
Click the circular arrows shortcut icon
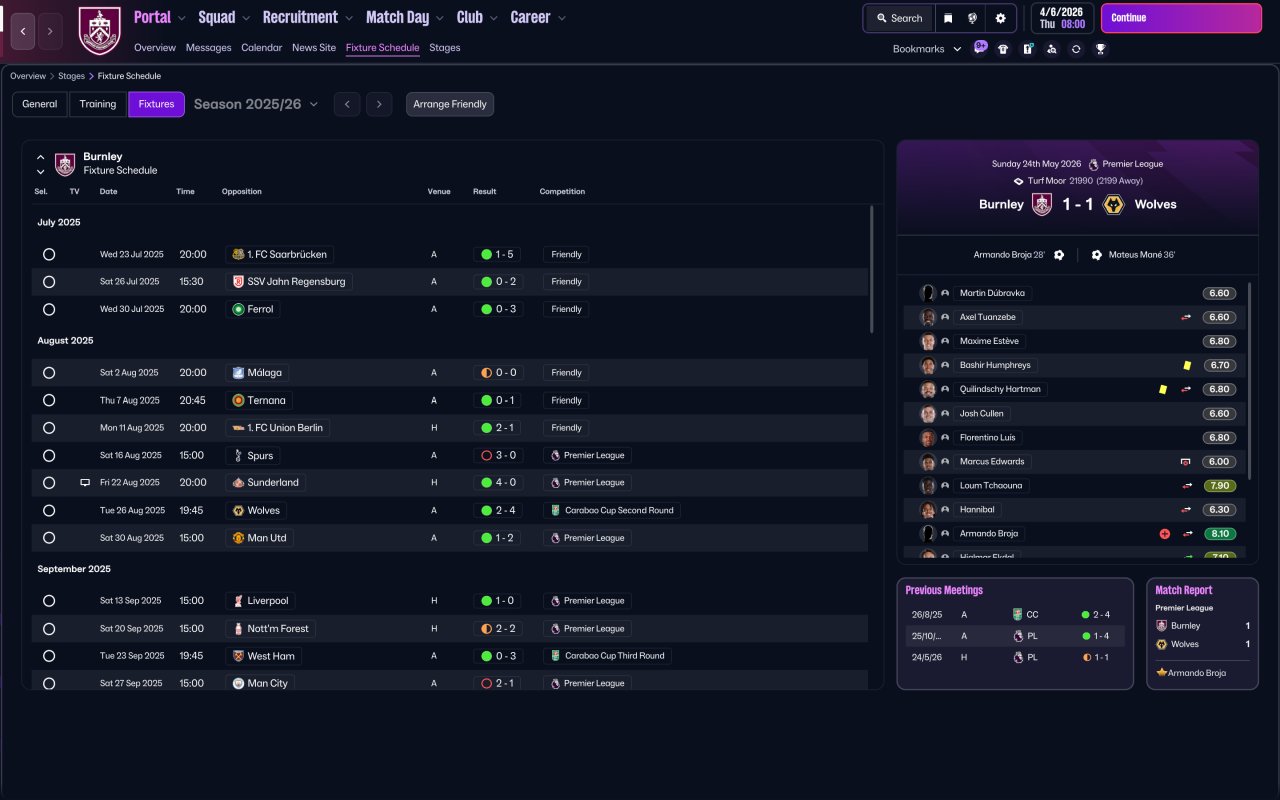pos(1076,48)
